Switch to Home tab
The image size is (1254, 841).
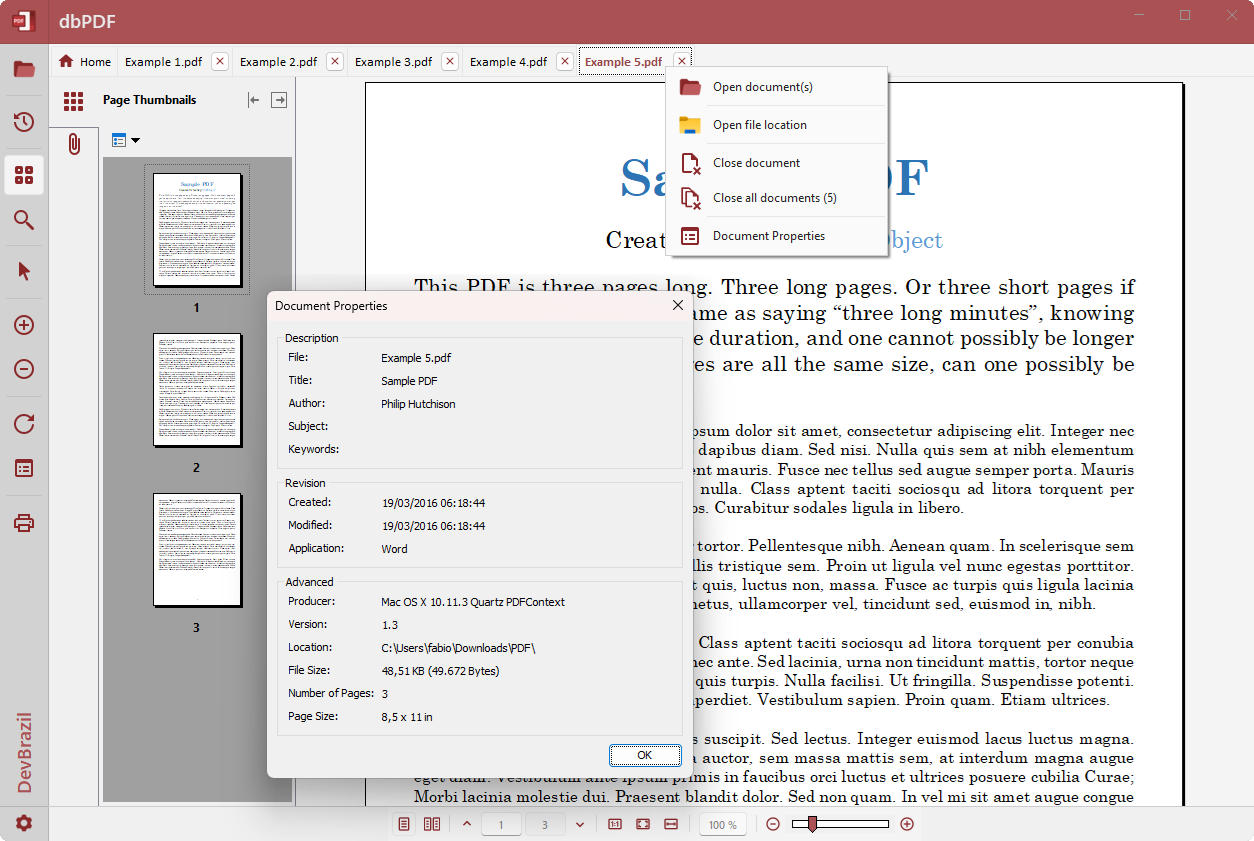click(x=85, y=61)
